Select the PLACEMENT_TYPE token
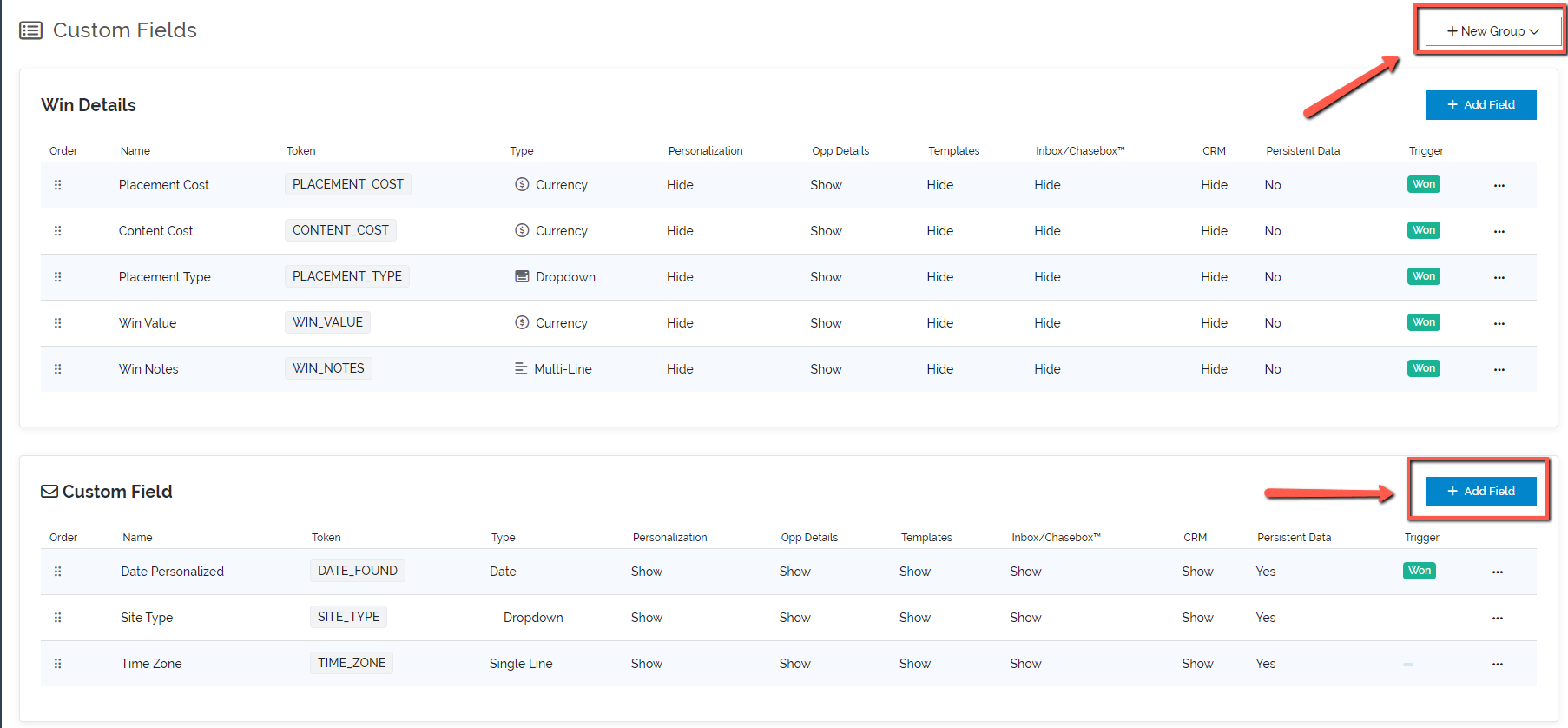The width and height of the screenshot is (1568, 728). (x=347, y=276)
